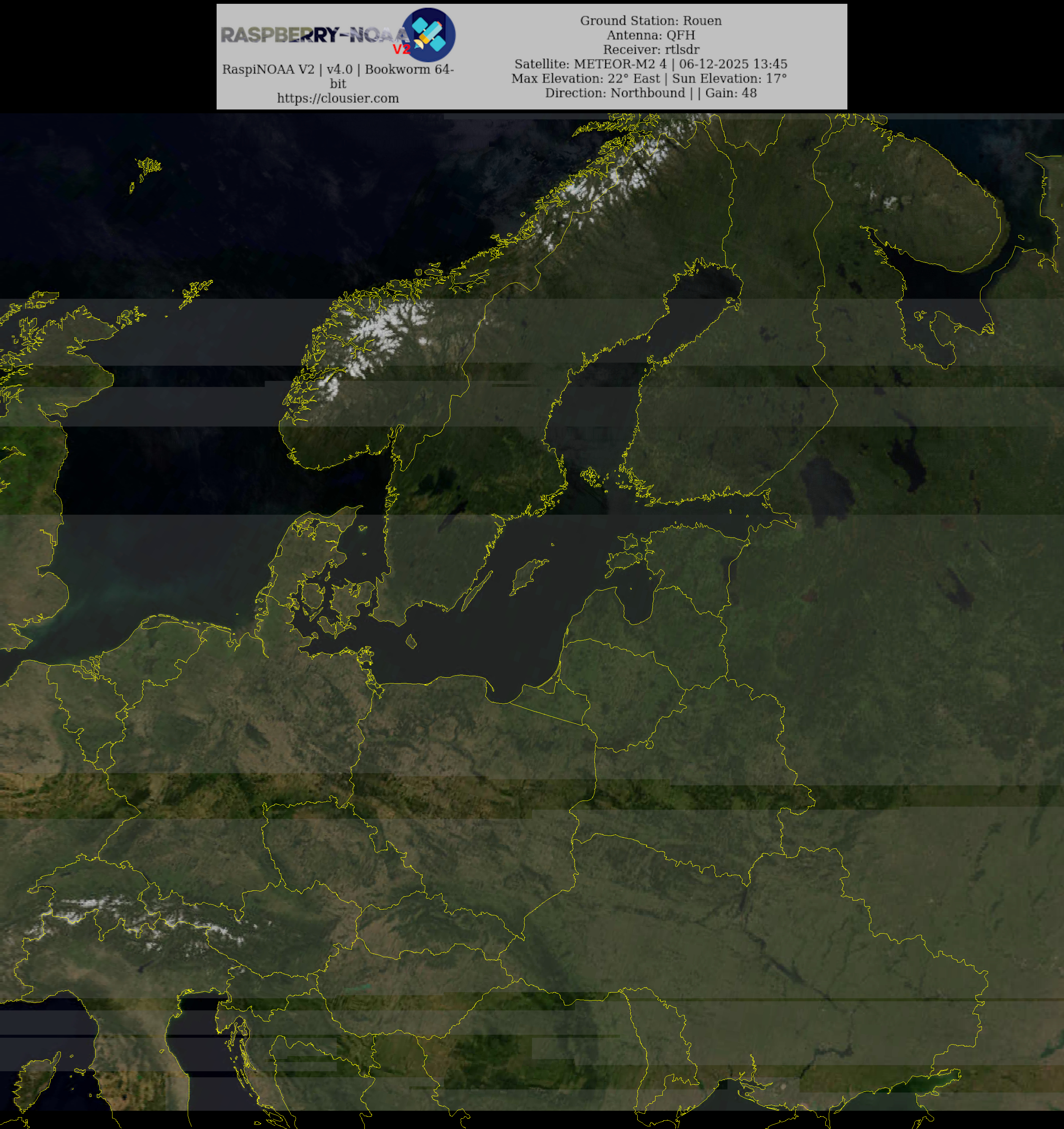Click the Ground Station: Rouen text

click(651, 21)
